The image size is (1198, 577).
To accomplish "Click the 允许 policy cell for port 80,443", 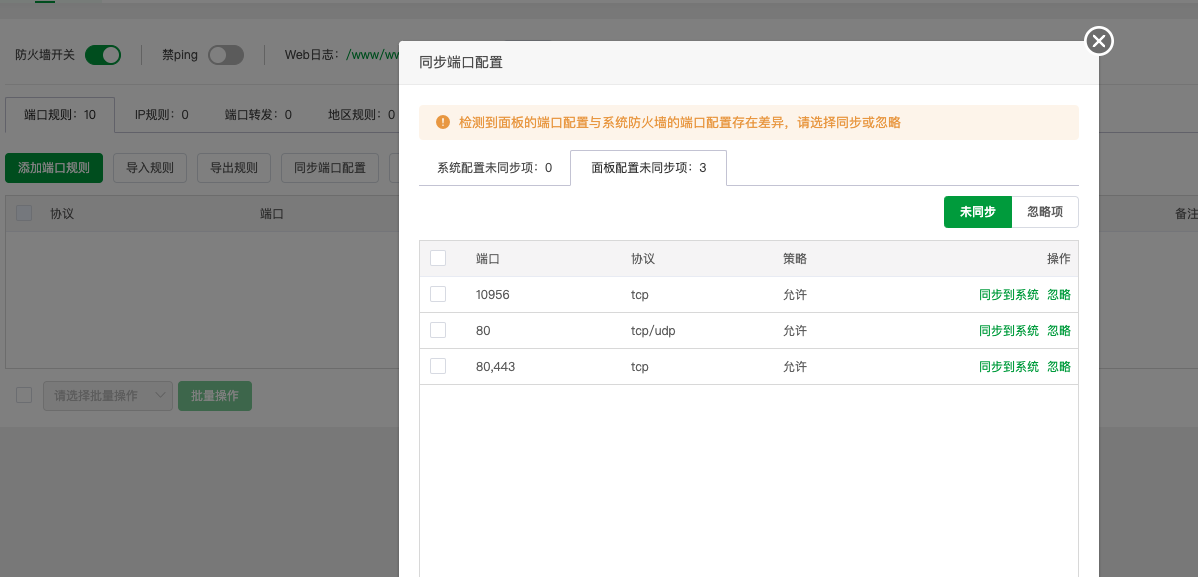I will tap(795, 366).
